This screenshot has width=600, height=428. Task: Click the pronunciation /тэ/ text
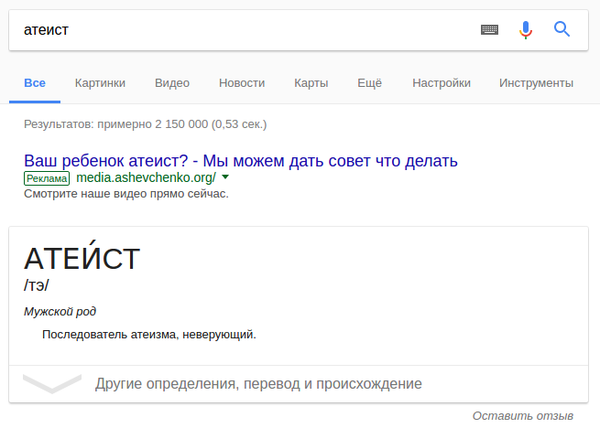(36, 285)
